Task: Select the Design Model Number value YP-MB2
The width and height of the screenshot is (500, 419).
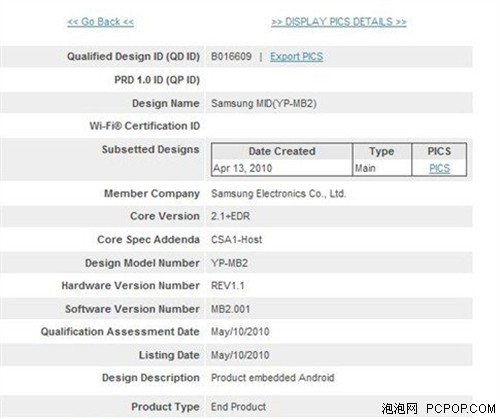Action: [x=229, y=263]
